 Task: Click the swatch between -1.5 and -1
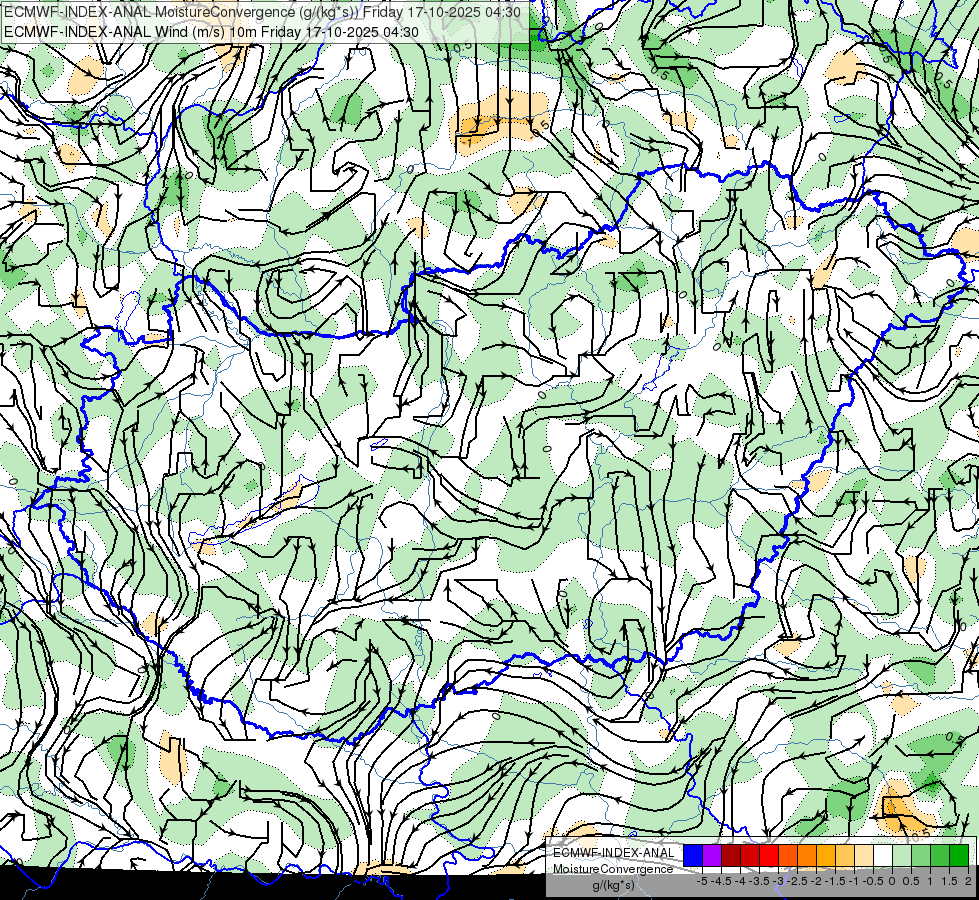click(845, 856)
